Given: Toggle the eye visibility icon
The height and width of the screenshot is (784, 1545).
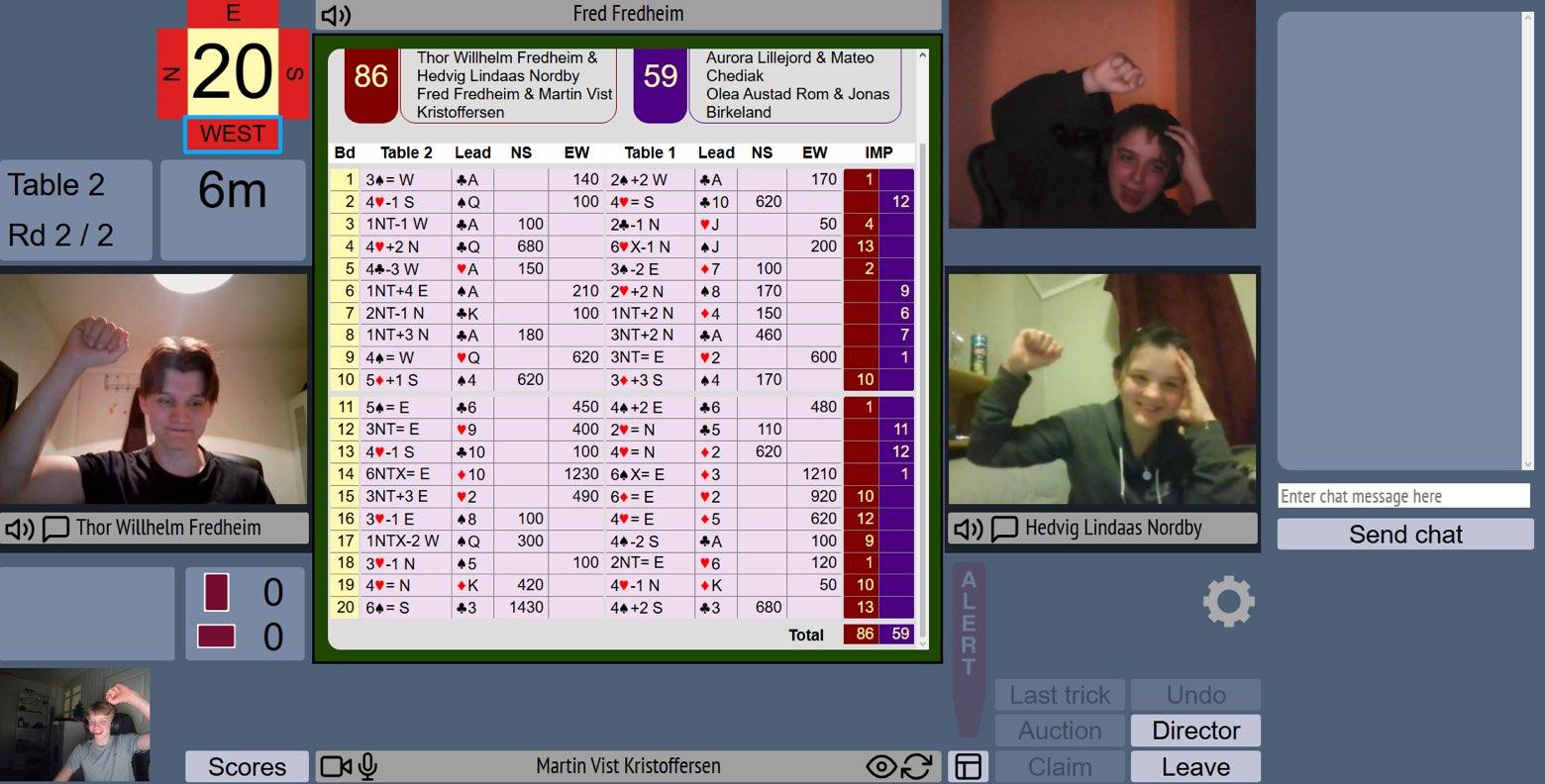Looking at the screenshot, I should coord(880,766).
